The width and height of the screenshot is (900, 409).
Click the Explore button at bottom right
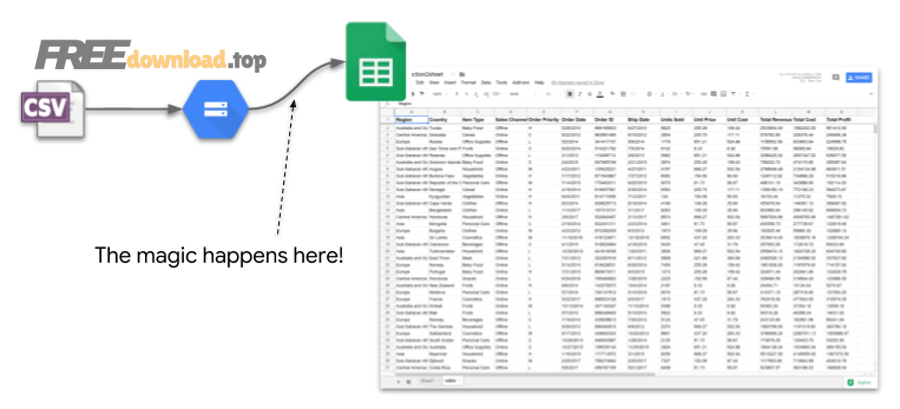click(859, 382)
